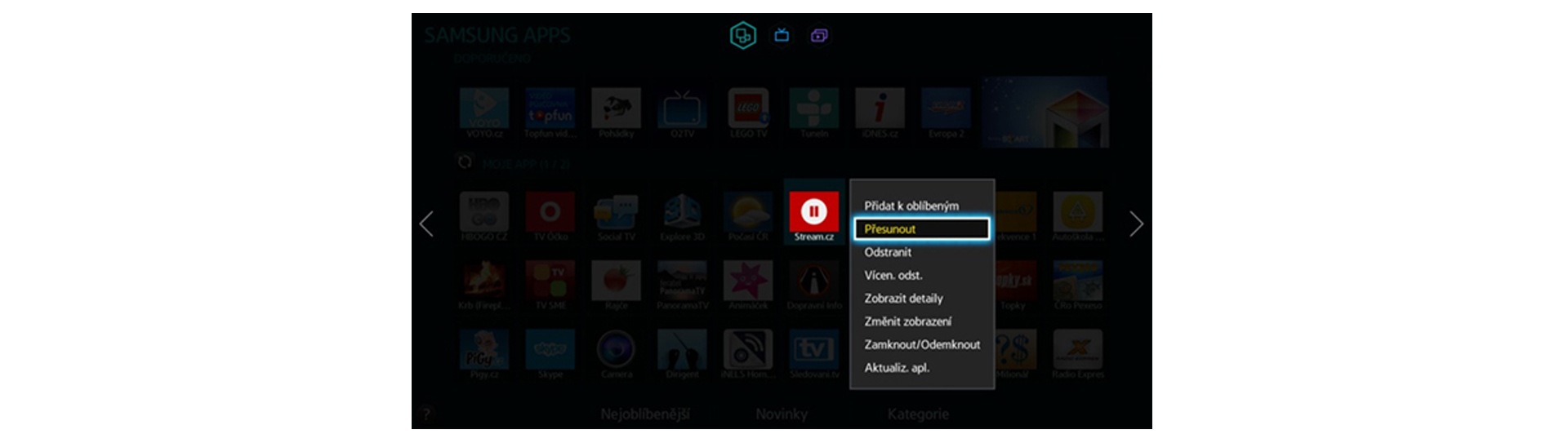1568x443 pixels.
Task: Open the PanoramaTV app
Action: click(682, 286)
